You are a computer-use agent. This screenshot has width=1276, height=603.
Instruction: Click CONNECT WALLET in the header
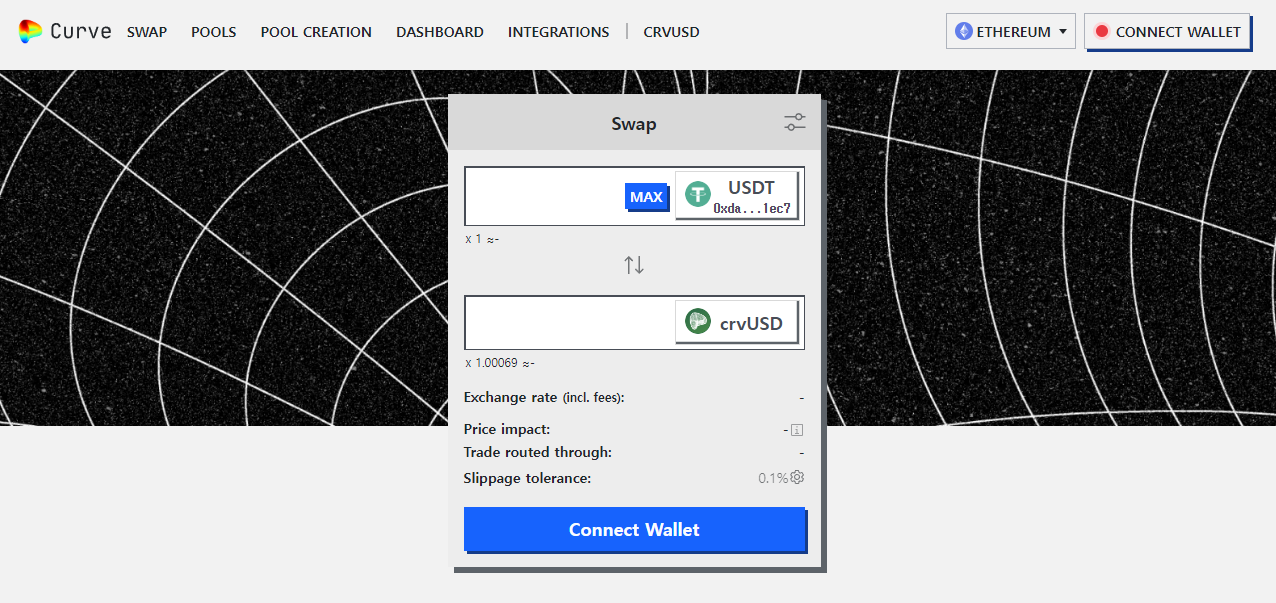click(x=1167, y=32)
